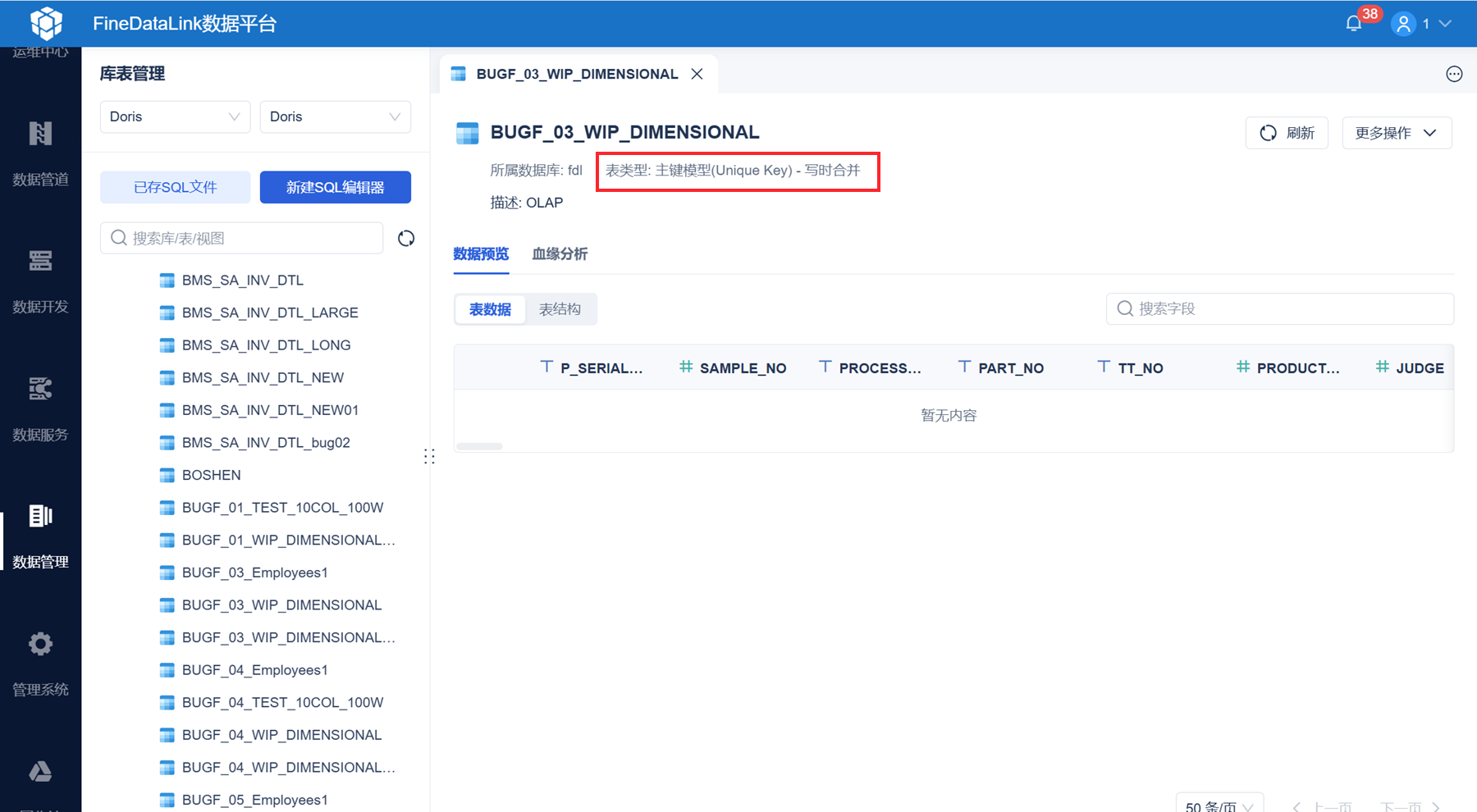1477x812 pixels.
Task: Click the PART_NO column header
Action: coord(1011,368)
